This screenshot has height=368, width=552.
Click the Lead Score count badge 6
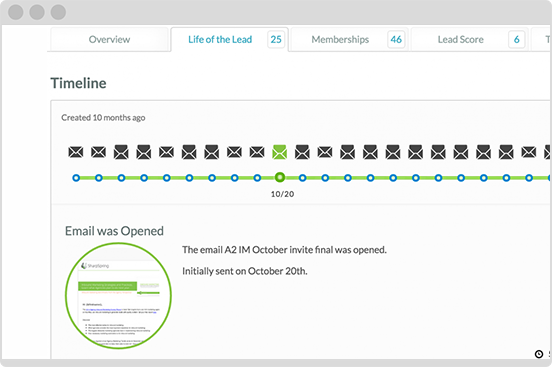coord(516,39)
